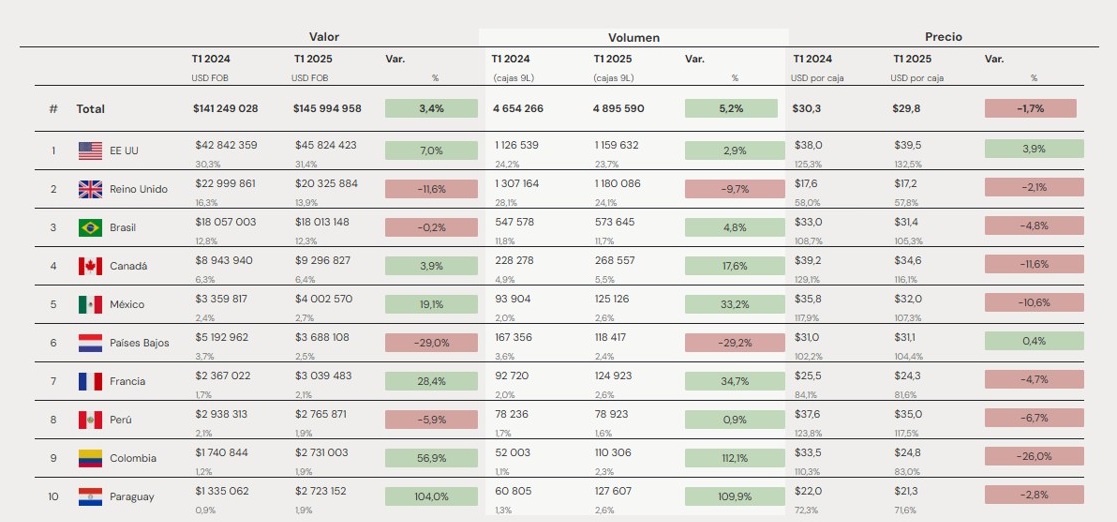This screenshot has width=1117, height=522.
Task: Click Colombia's 112,1% volume variation cell
Action: [x=731, y=458]
